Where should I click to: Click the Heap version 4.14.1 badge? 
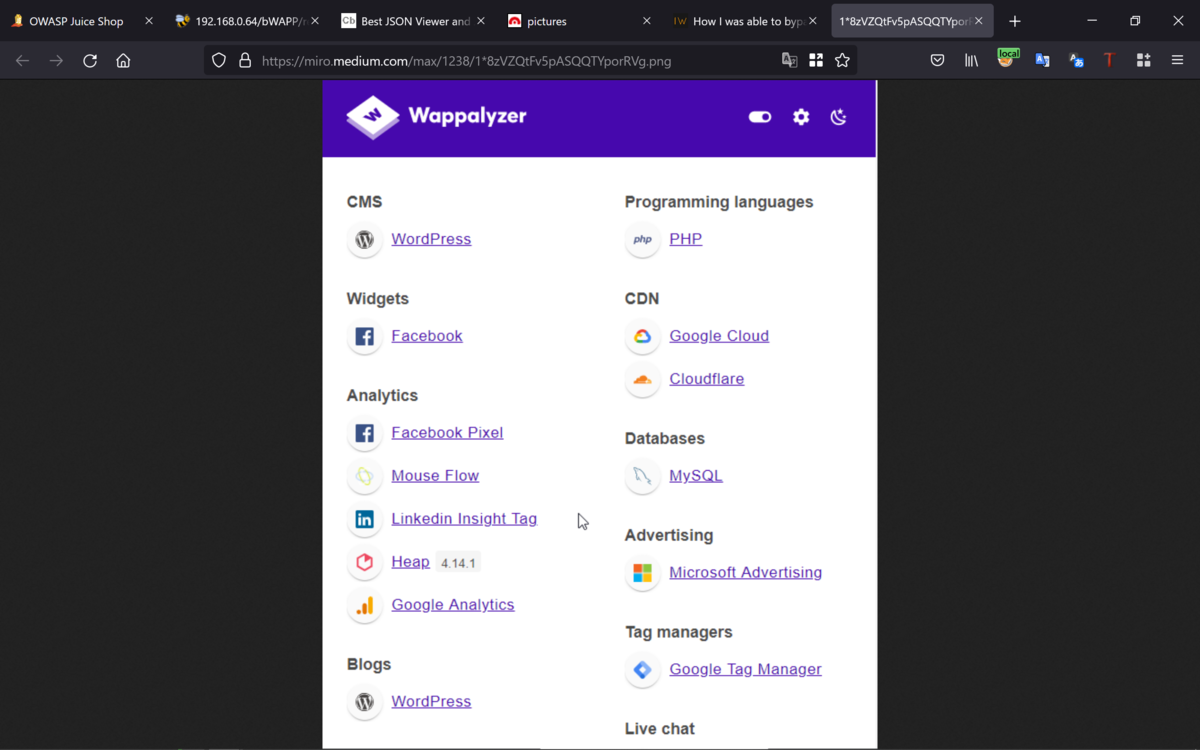(x=458, y=563)
